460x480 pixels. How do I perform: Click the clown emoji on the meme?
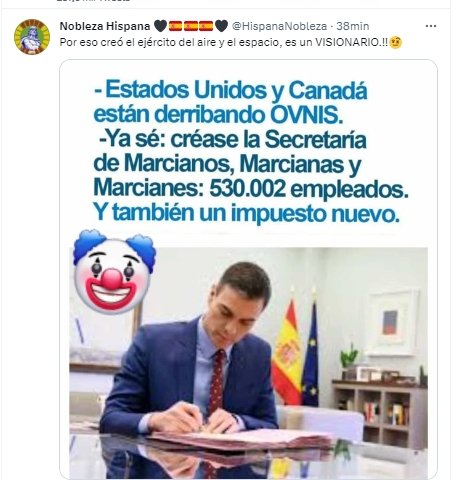pyautogui.click(x=114, y=272)
